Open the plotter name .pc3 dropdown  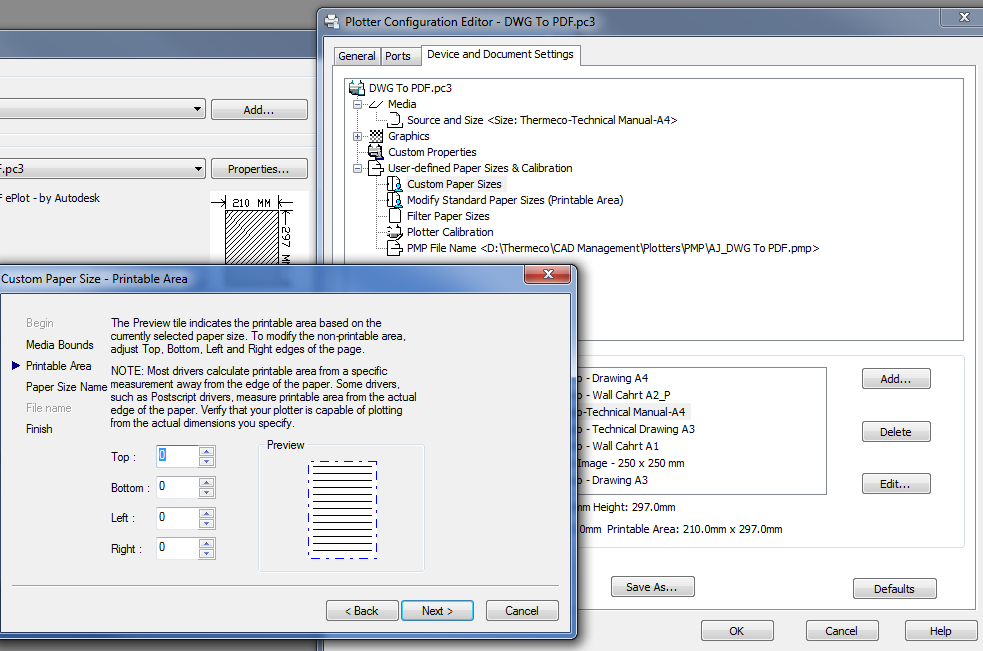click(198, 169)
